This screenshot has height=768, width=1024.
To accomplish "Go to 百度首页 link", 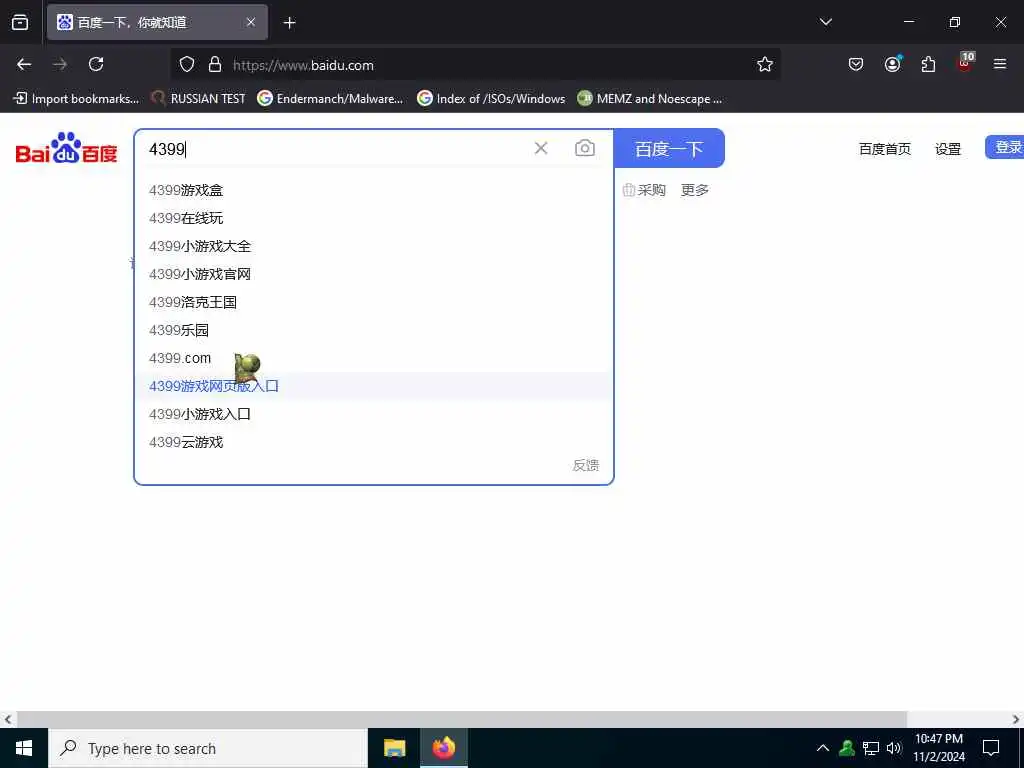I will [x=884, y=149].
